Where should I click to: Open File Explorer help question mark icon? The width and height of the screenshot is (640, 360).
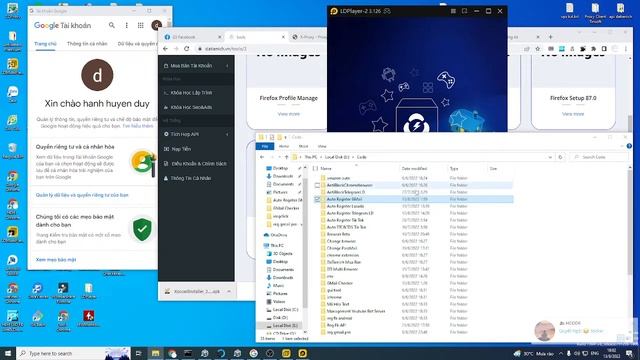click(629, 146)
